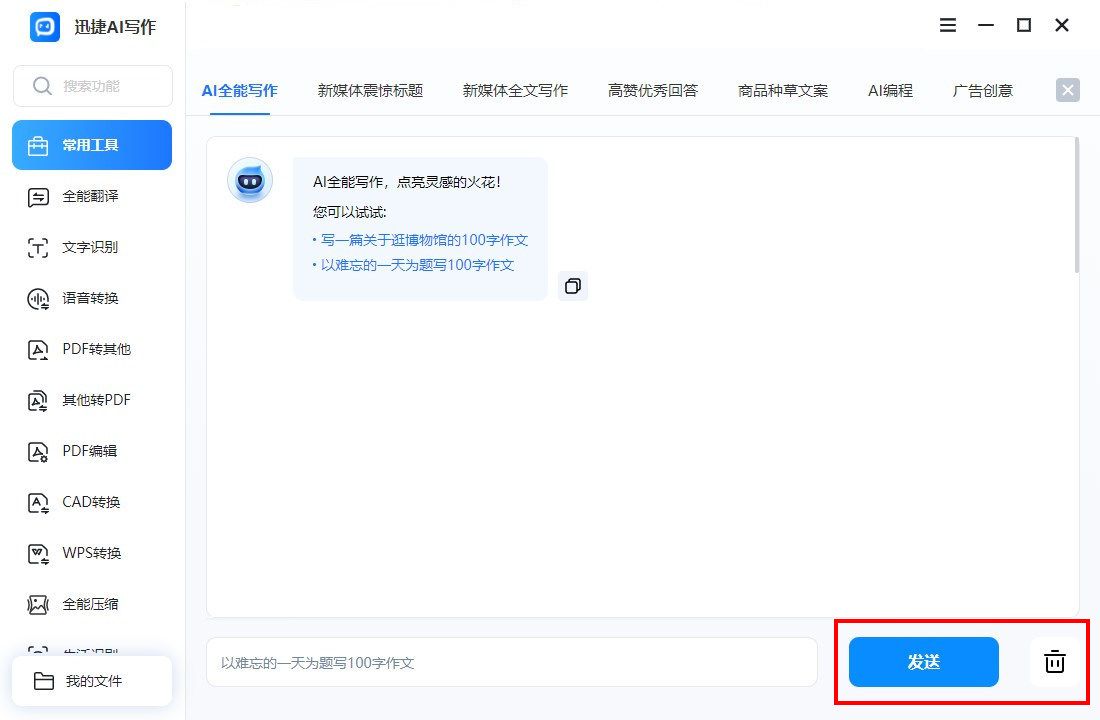Switch to 广告创意 tab
Screen dimensions: 1100x720
(x=983, y=91)
